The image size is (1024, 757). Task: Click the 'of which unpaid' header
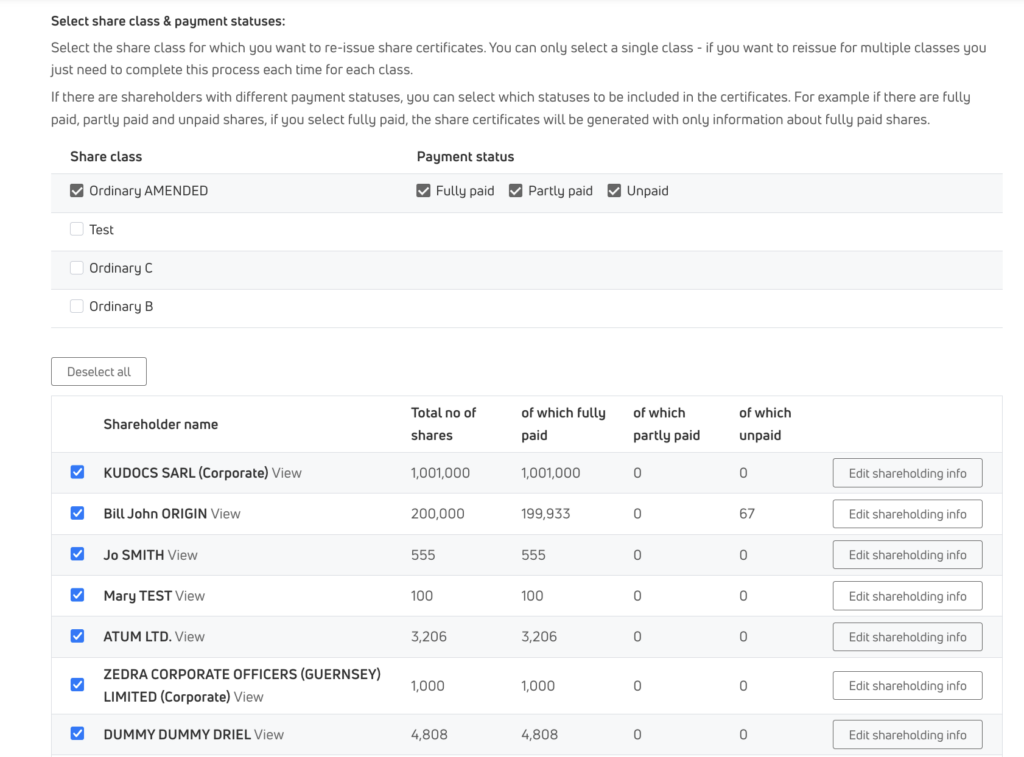(x=765, y=424)
